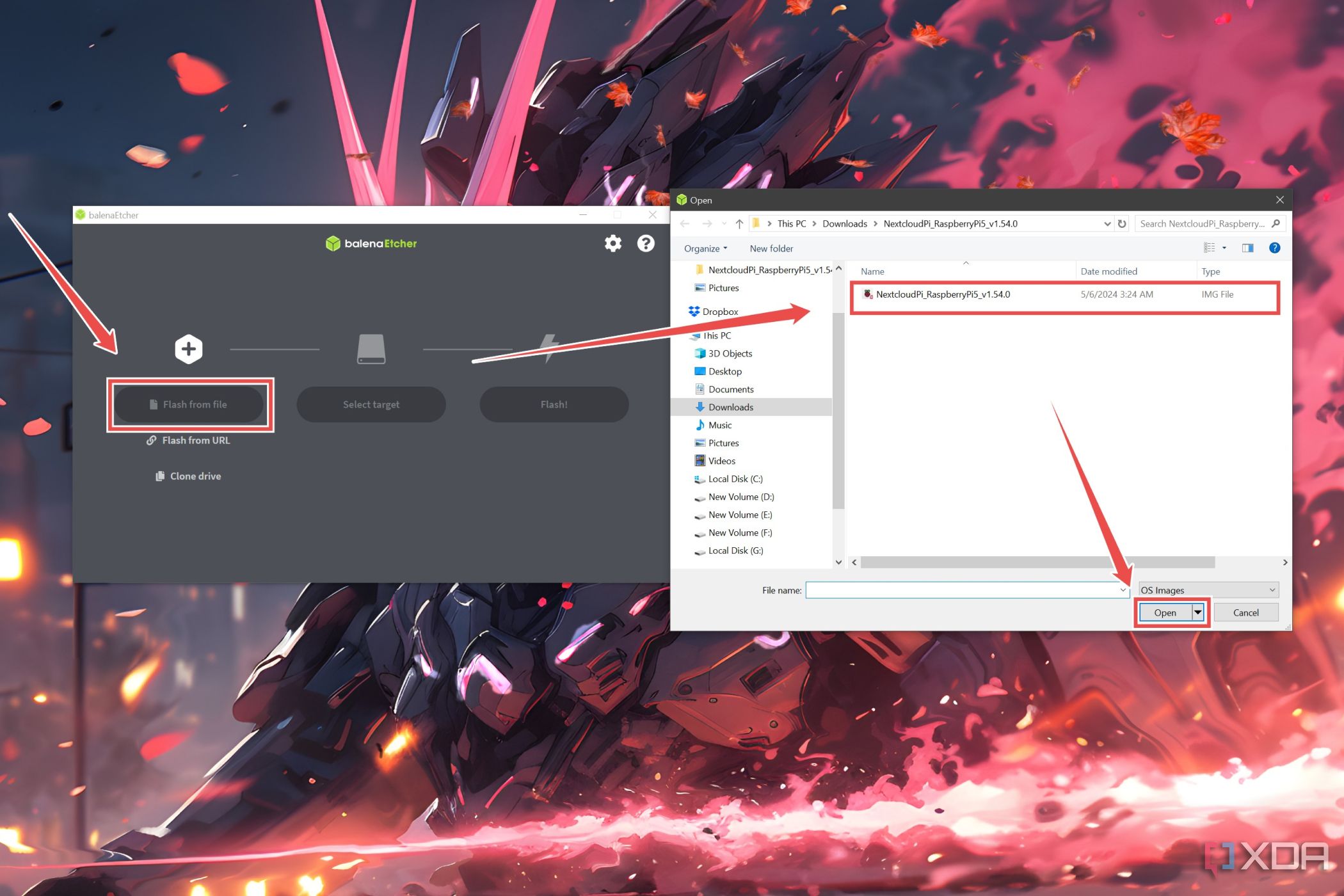This screenshot has height=896, width=1344.
Task: Select This PC in navigation pane
Action: pos(711,335)
